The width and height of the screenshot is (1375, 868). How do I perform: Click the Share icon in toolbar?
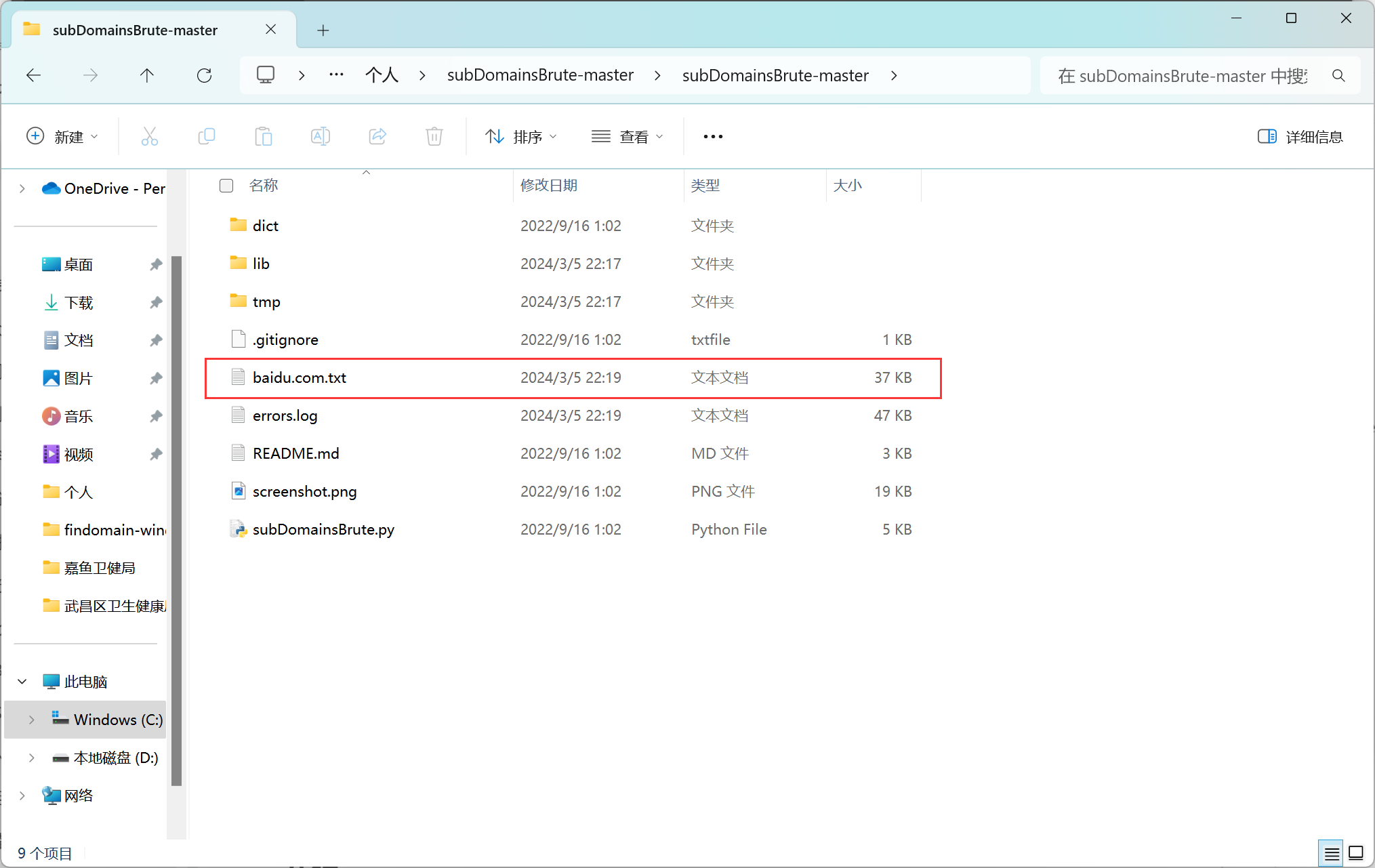pos(377,137)
